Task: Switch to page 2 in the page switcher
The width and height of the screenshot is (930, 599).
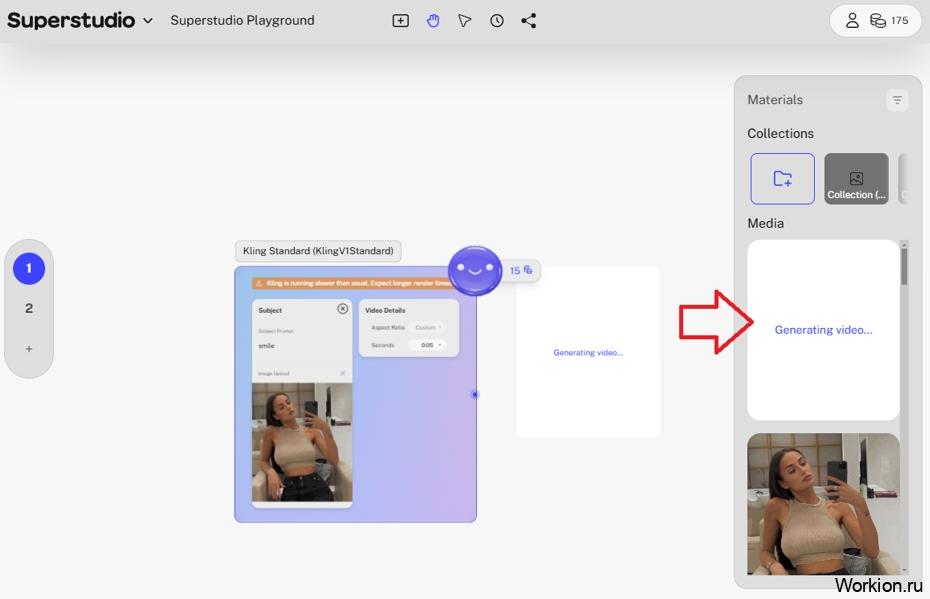Action: 28,308
